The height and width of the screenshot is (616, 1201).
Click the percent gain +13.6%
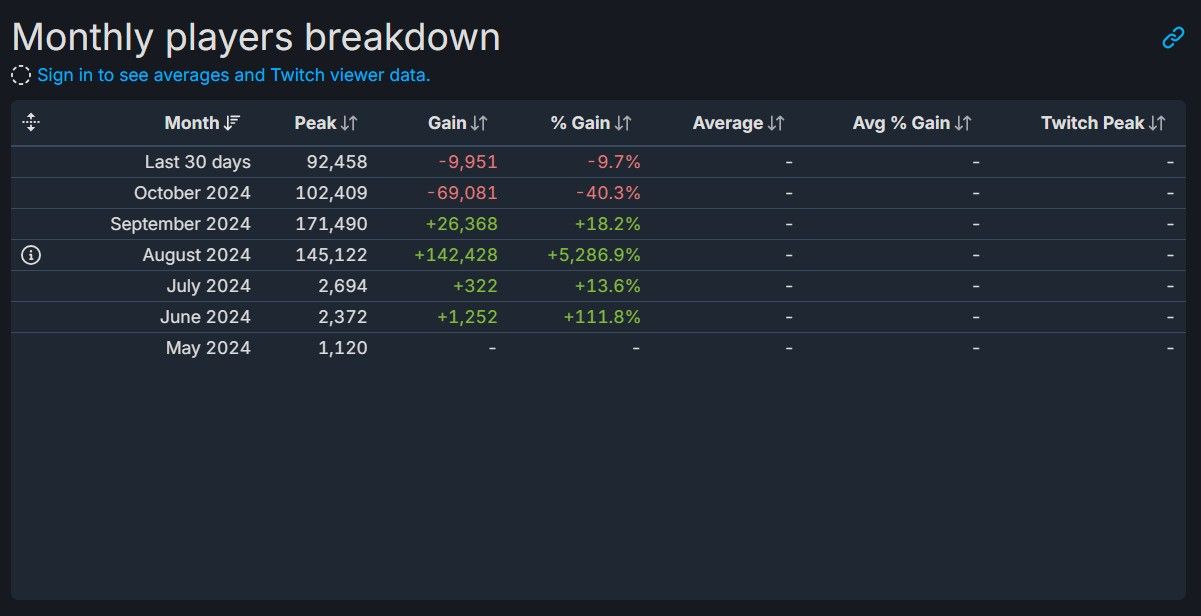click(x=608, y=286)
